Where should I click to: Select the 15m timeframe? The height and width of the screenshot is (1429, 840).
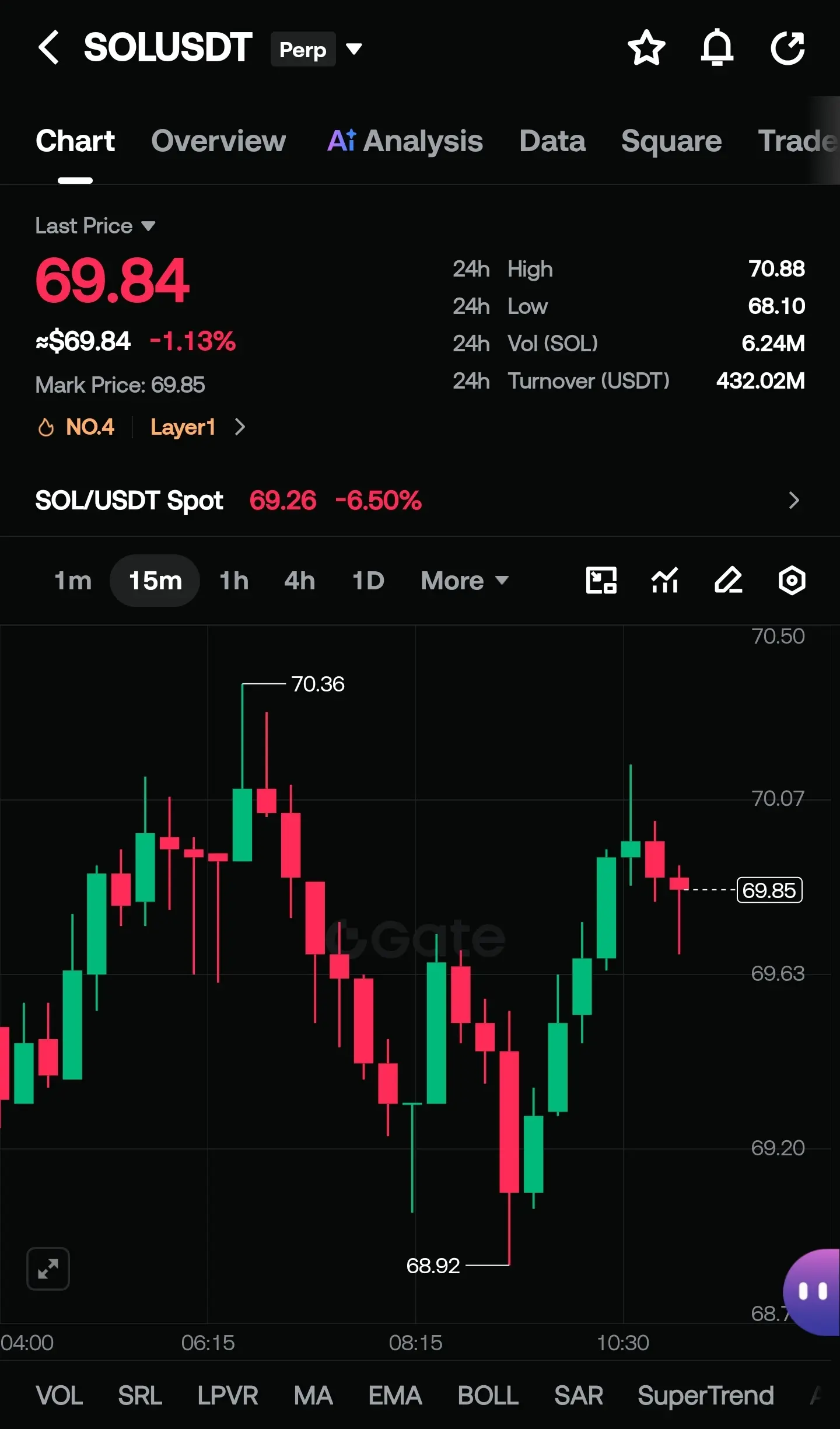click(155, 581)
